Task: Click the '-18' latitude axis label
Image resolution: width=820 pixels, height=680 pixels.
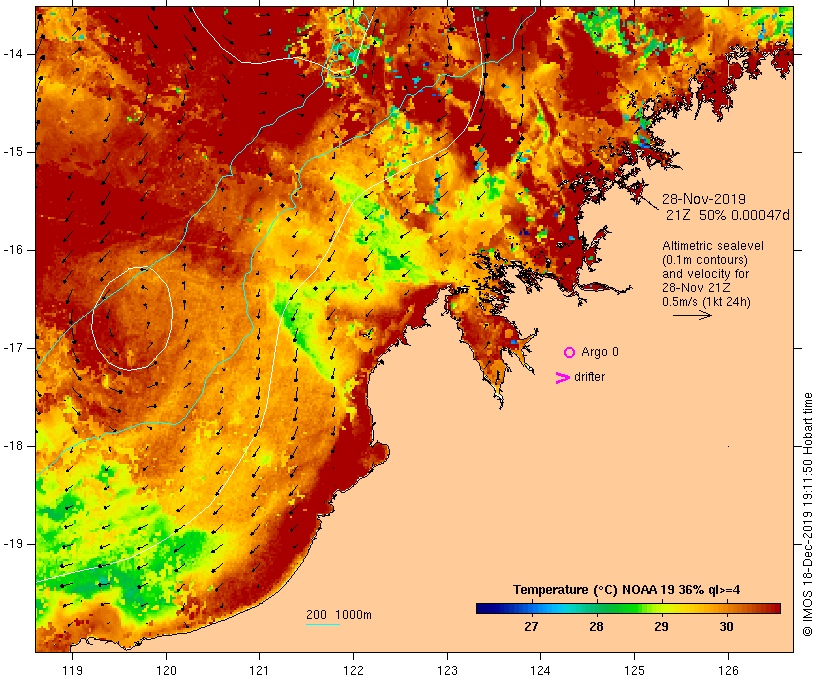Action: tap(12, 446)
